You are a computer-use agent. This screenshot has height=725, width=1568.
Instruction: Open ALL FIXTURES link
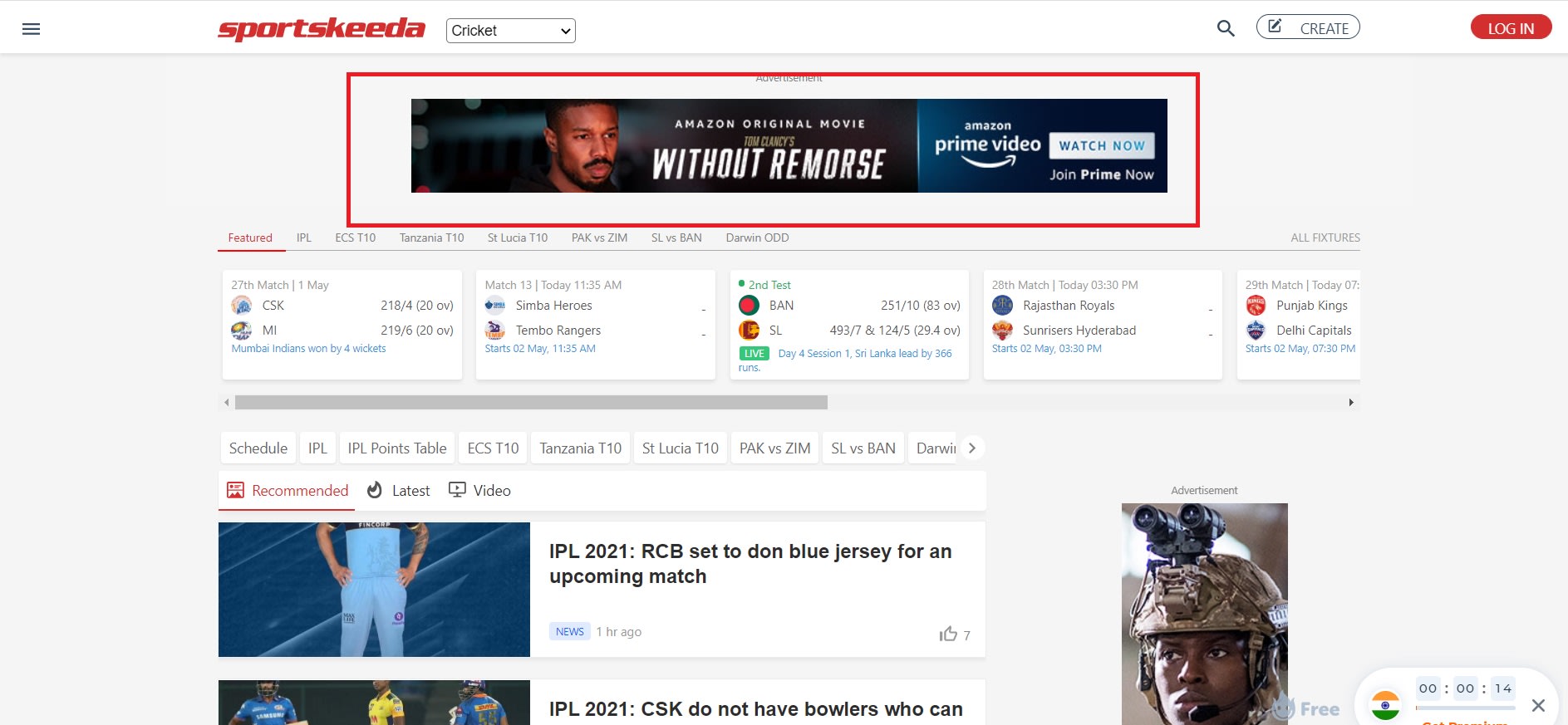(x=1325, y=238)
